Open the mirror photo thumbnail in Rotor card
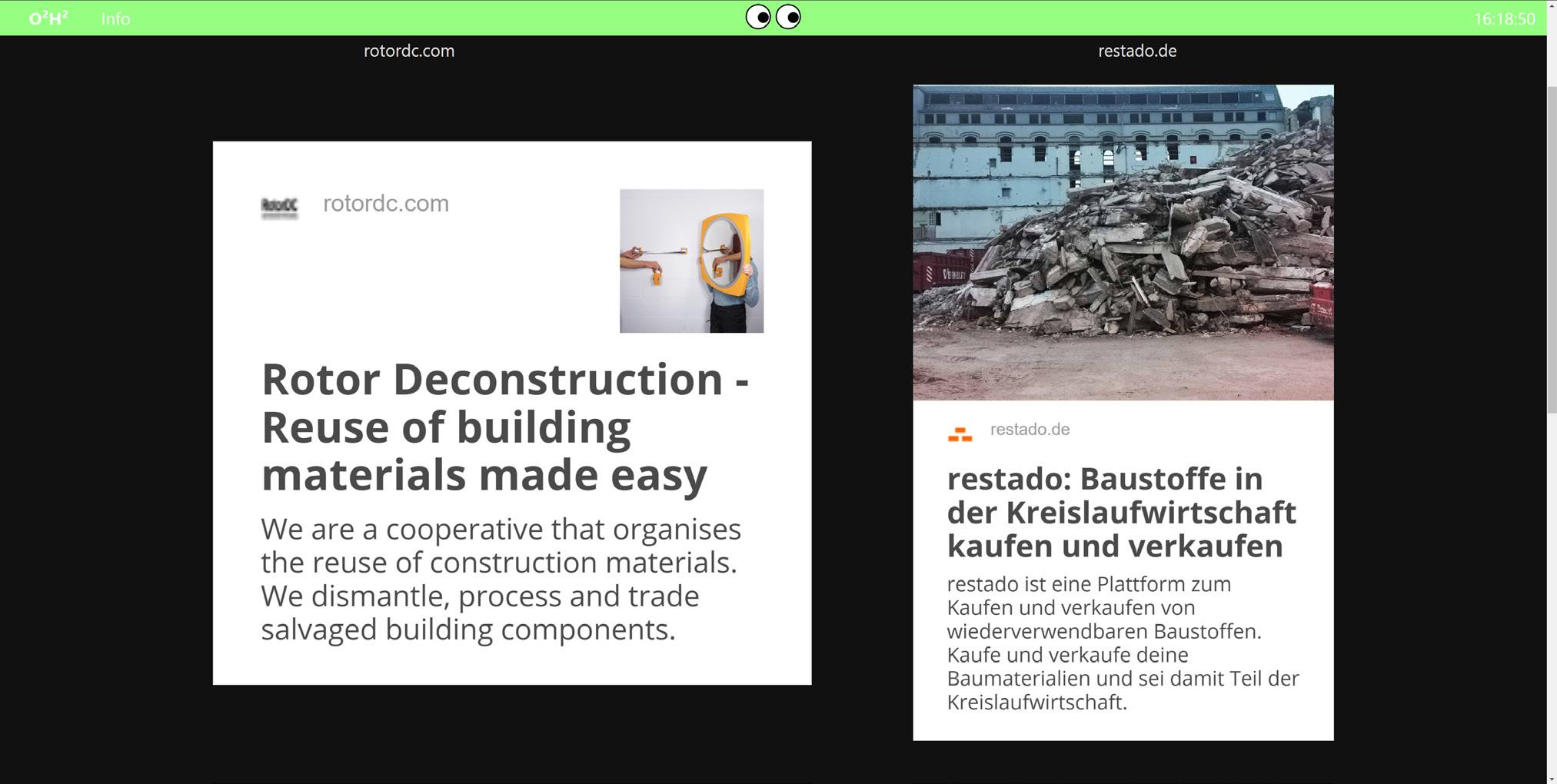This screenshot has width=1557, height=784. 691,261
